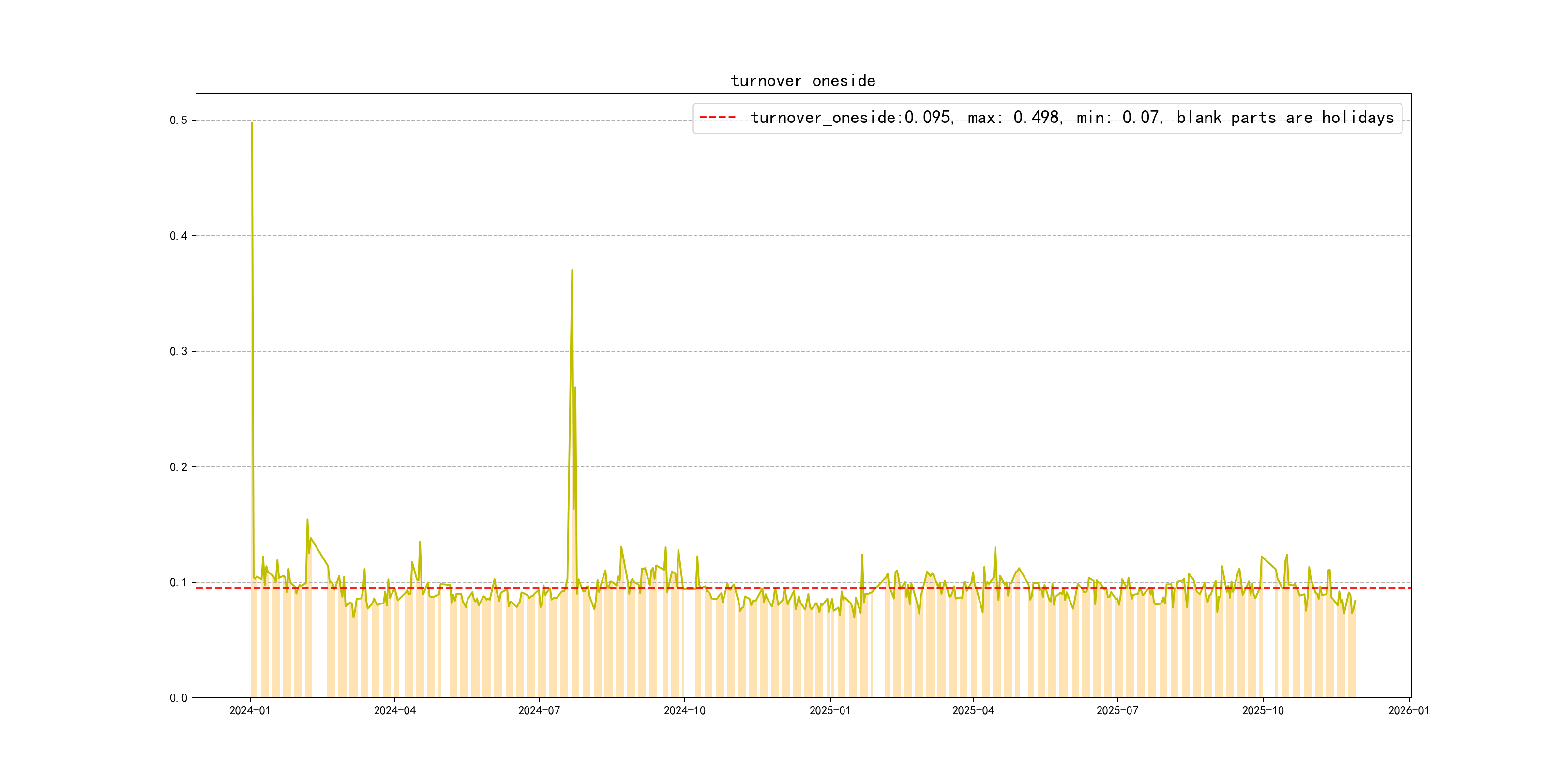Click the y-axis label 0.2
Image resolution: width=1568 pixels, height=784 pixels.
tap(179, 467)
